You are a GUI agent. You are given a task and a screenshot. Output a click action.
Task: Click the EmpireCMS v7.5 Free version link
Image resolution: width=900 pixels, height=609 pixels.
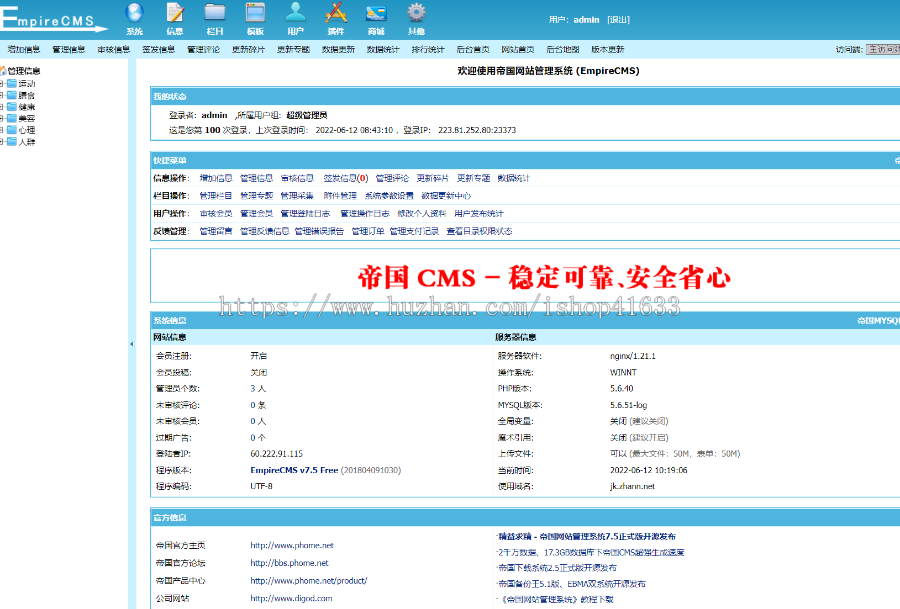(294, 470)
